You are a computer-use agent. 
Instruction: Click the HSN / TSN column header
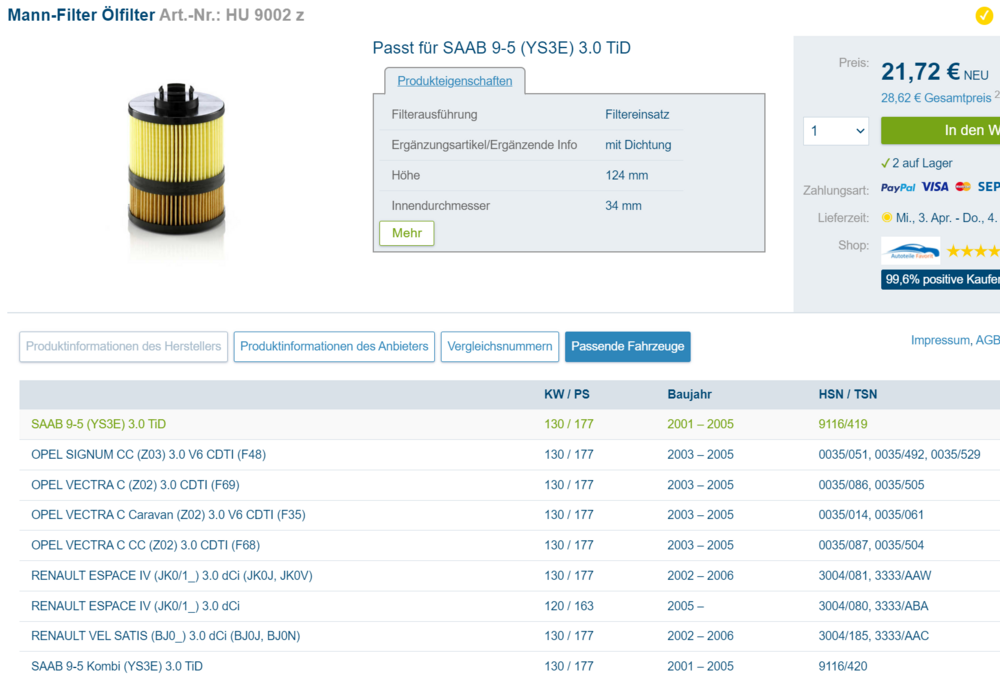[x=848, y=394]
